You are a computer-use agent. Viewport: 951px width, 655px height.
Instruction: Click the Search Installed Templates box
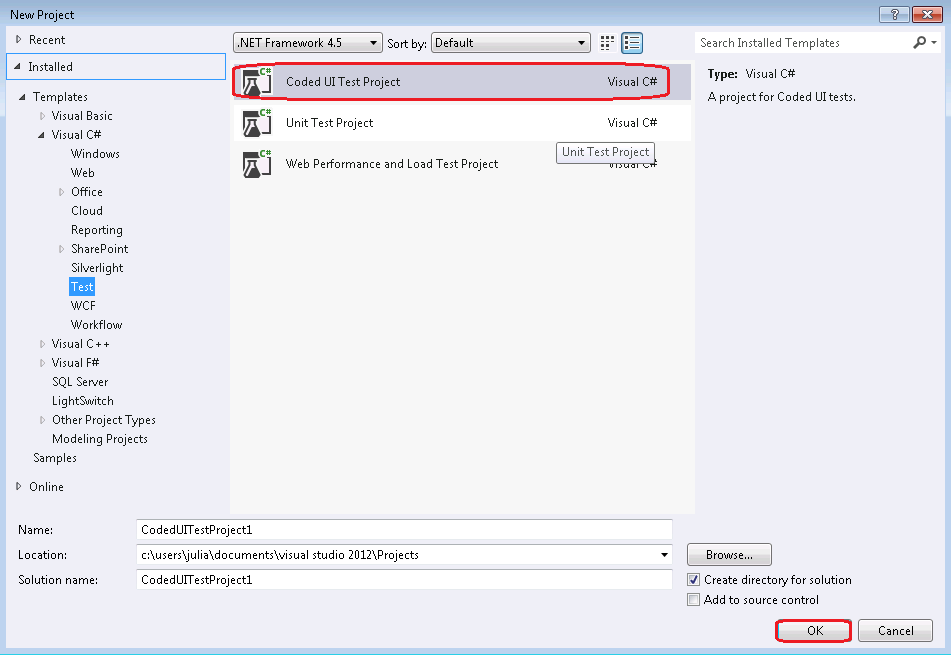coord(802,42)
